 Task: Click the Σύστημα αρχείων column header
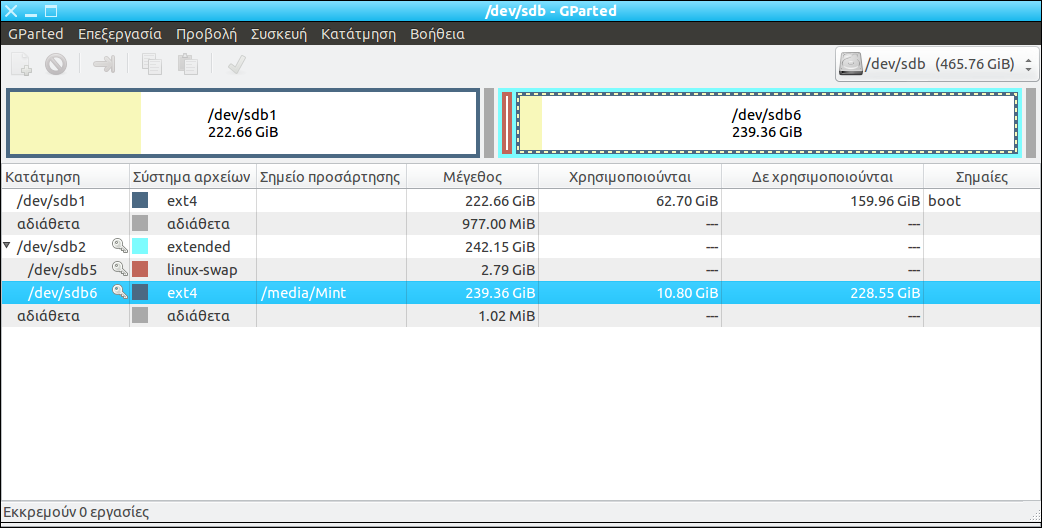pos(192,177)
